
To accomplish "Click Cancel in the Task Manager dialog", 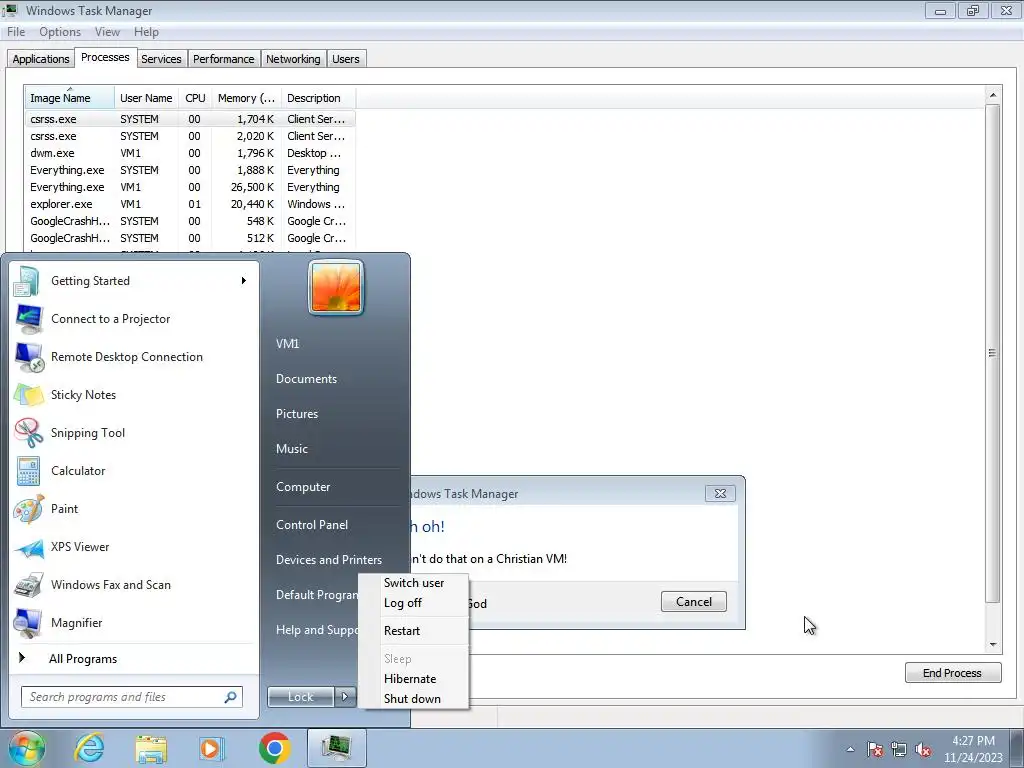I will tap(694, 602).
